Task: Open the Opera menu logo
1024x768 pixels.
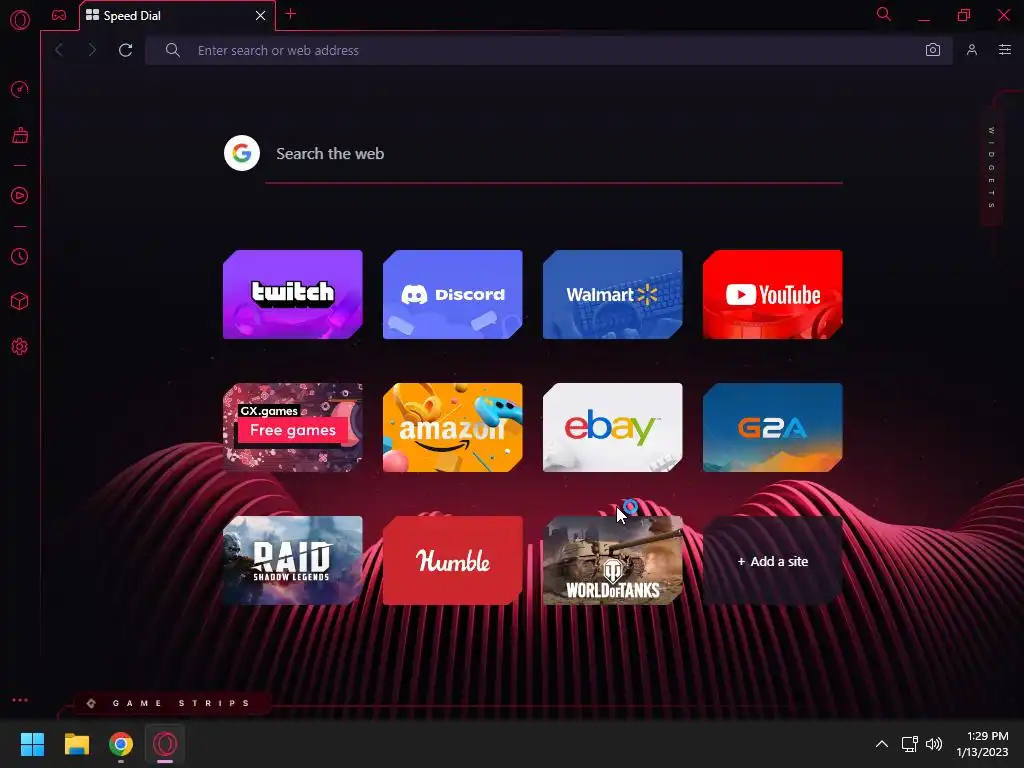Action: [x=20, y=20]
